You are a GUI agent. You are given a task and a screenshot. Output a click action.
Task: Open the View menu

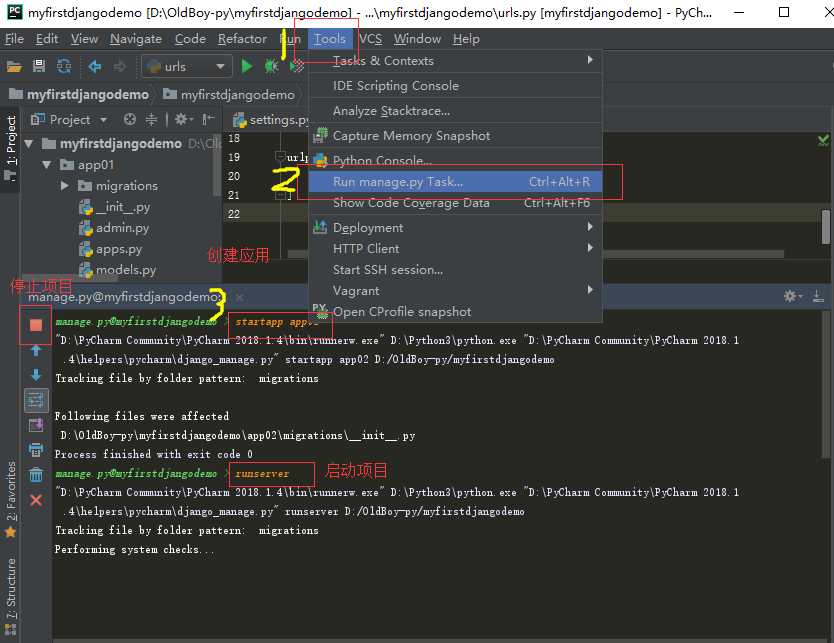[x=85, y=39]
